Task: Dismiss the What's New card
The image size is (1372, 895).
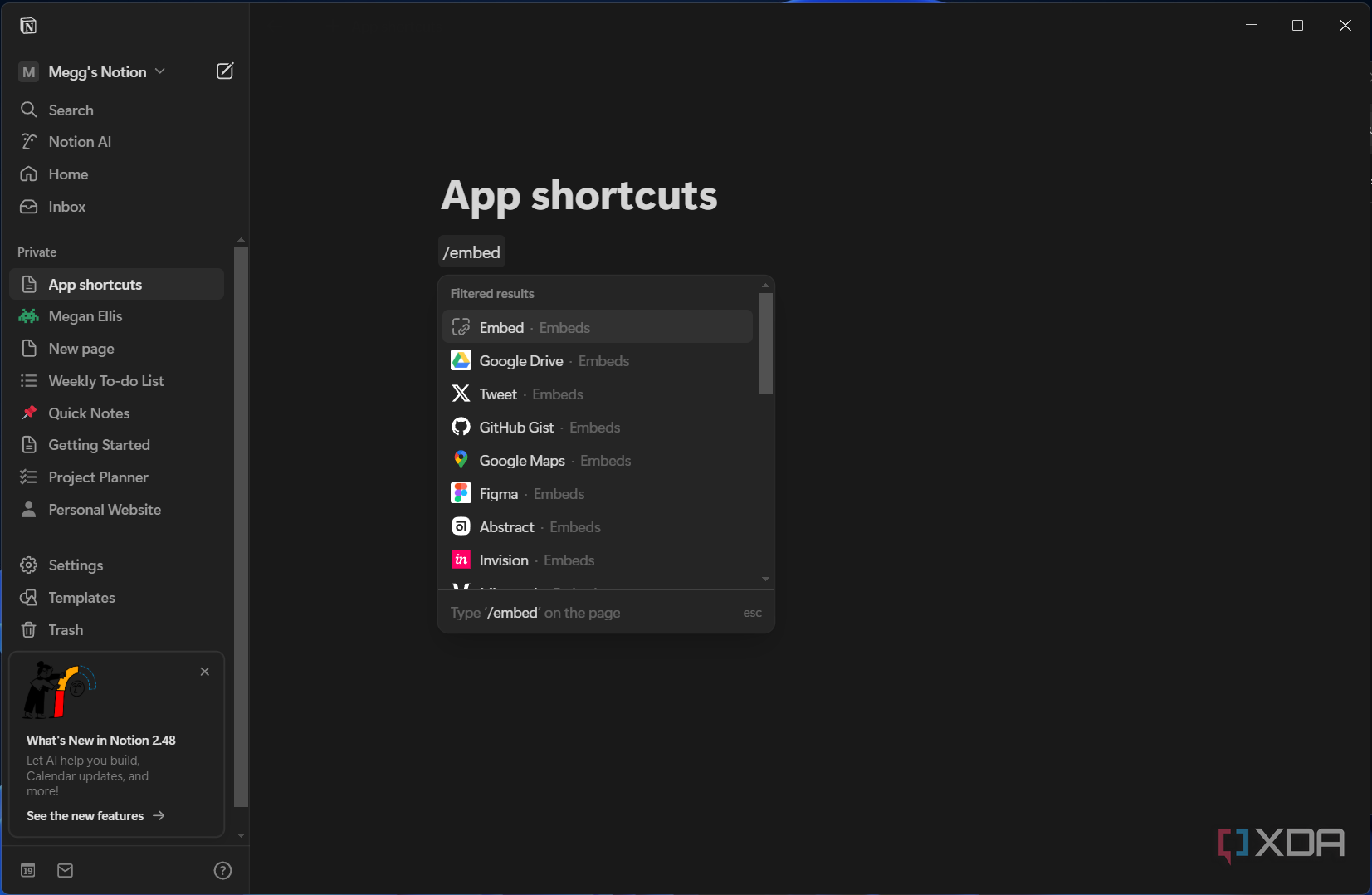Action: 205,672
